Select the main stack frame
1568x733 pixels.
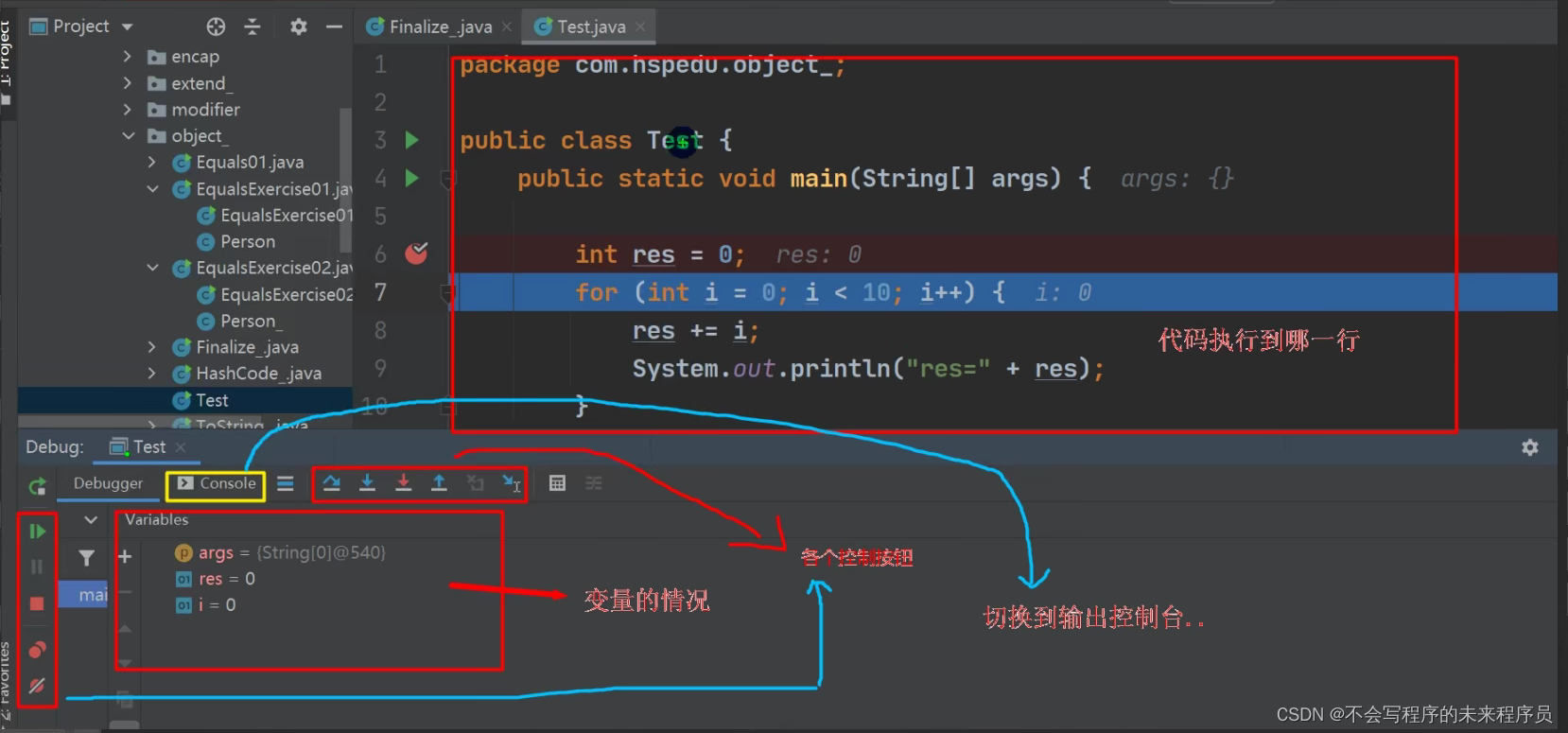[x=83, y=594]
